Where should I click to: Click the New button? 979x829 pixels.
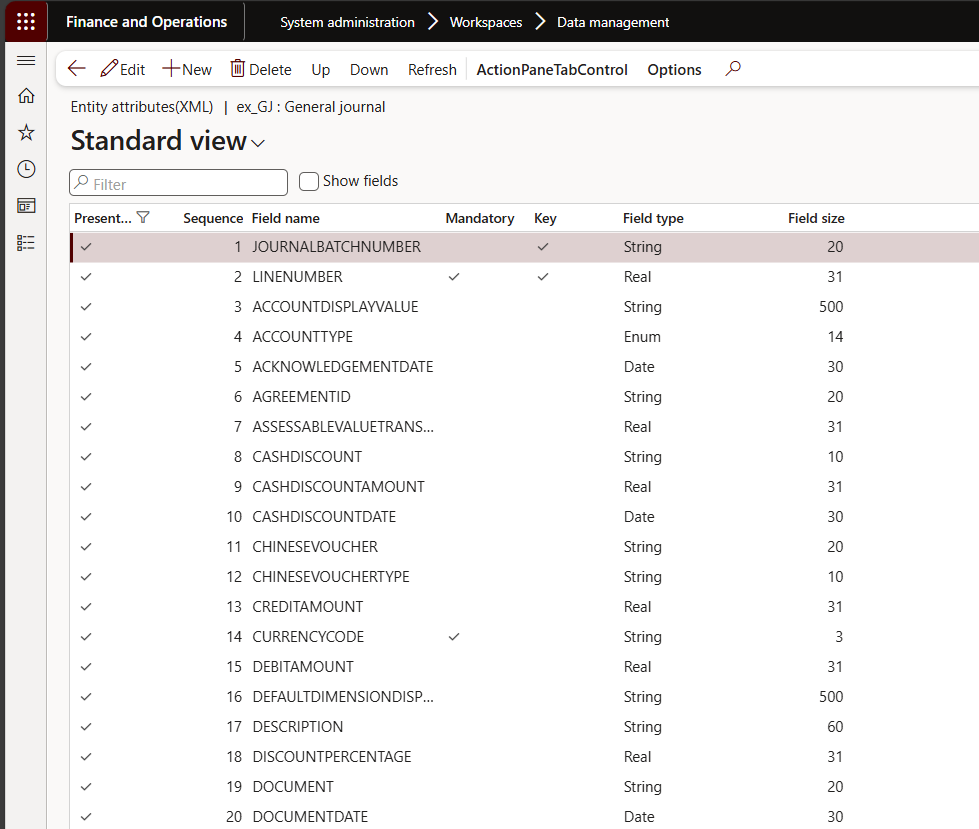coord(187,69)
